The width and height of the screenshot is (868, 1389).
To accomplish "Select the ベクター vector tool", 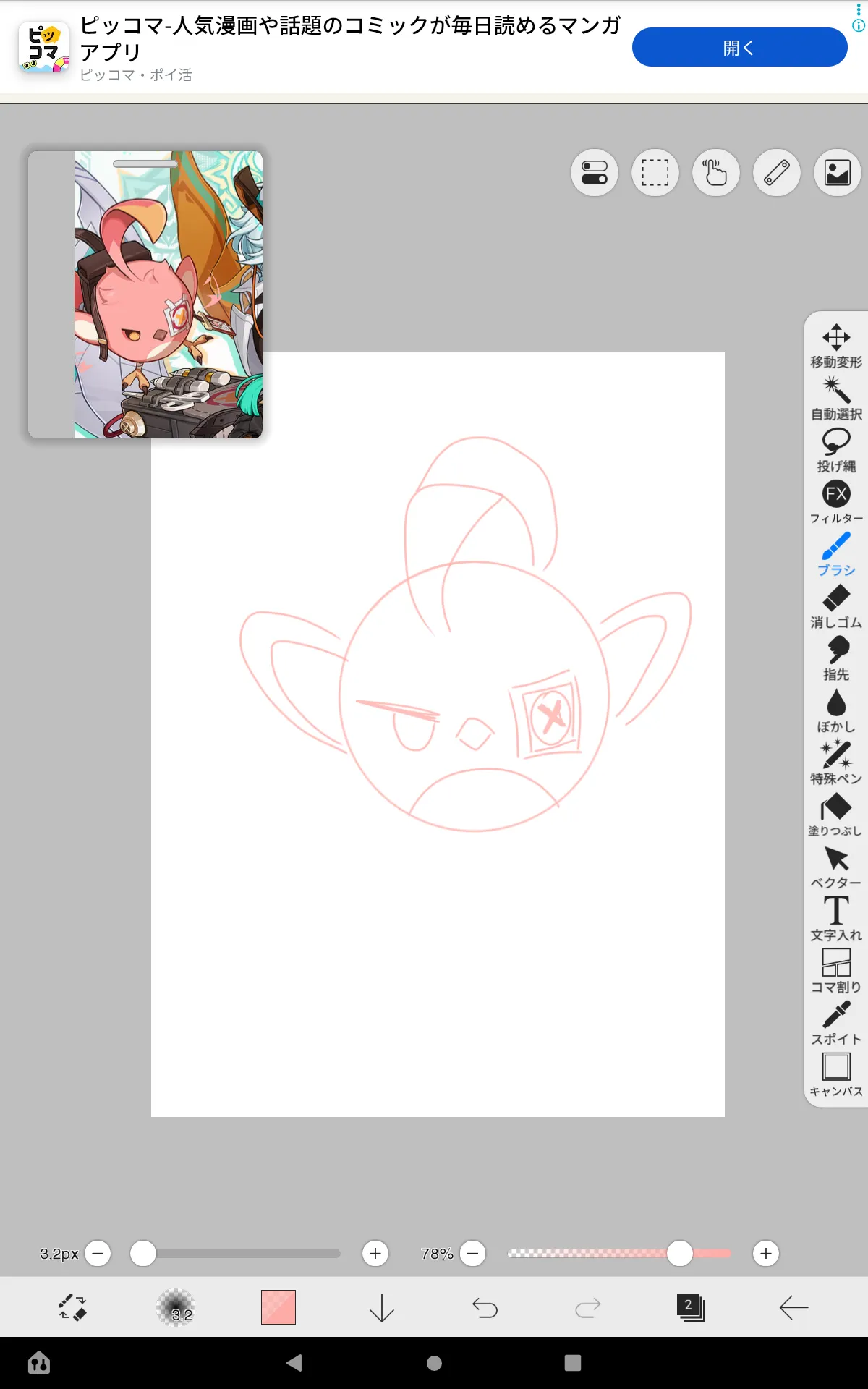I will pyautogui.click(x=836, y=867).
